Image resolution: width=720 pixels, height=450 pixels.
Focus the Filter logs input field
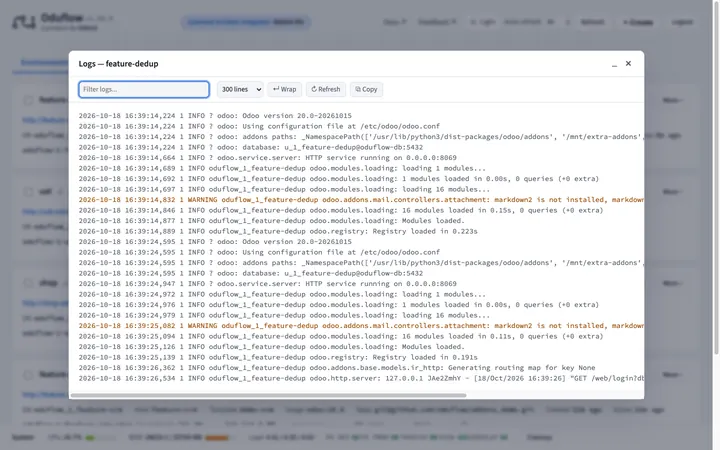[144, 90]
